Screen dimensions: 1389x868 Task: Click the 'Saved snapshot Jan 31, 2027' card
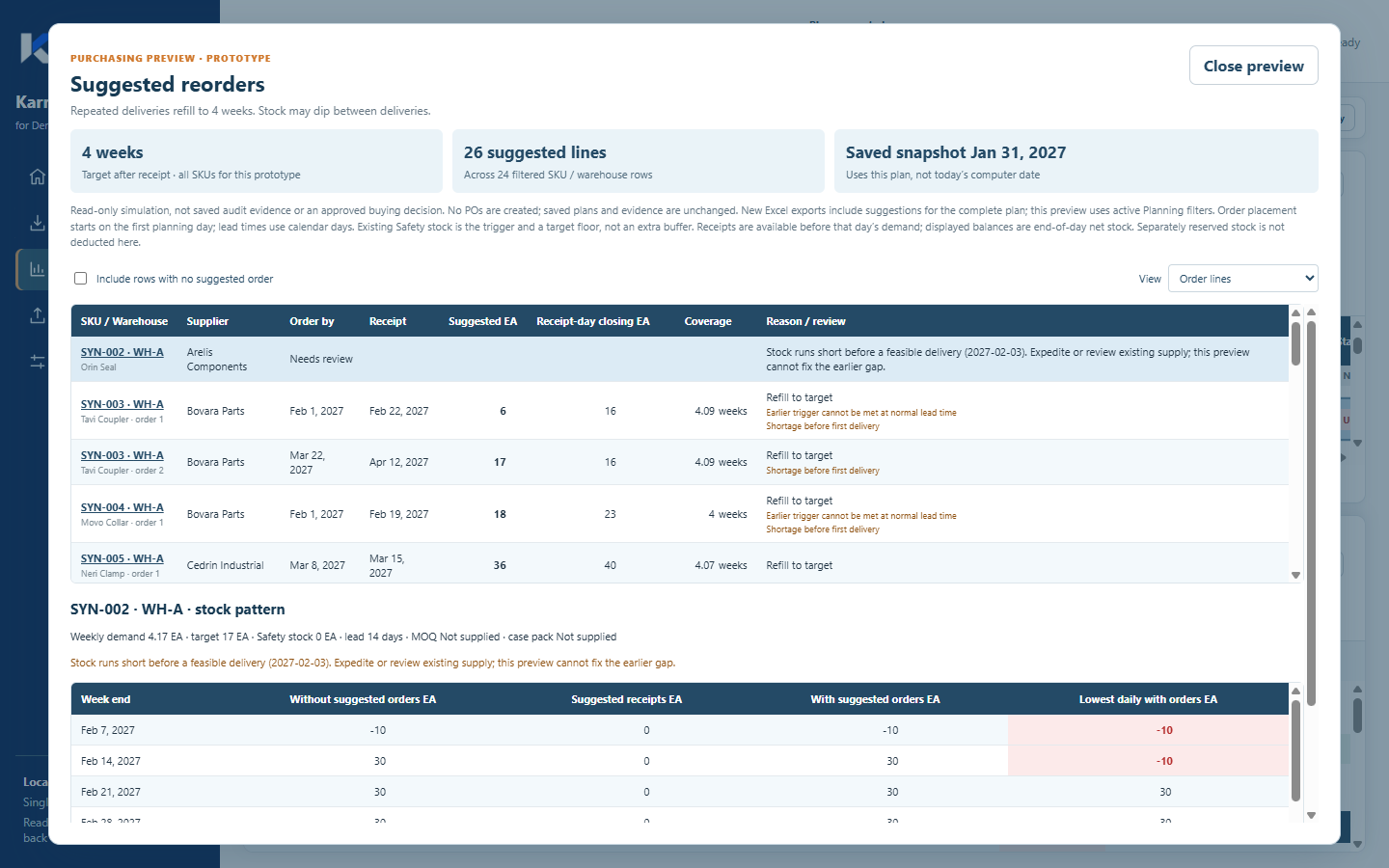(x=1076, y=161)
